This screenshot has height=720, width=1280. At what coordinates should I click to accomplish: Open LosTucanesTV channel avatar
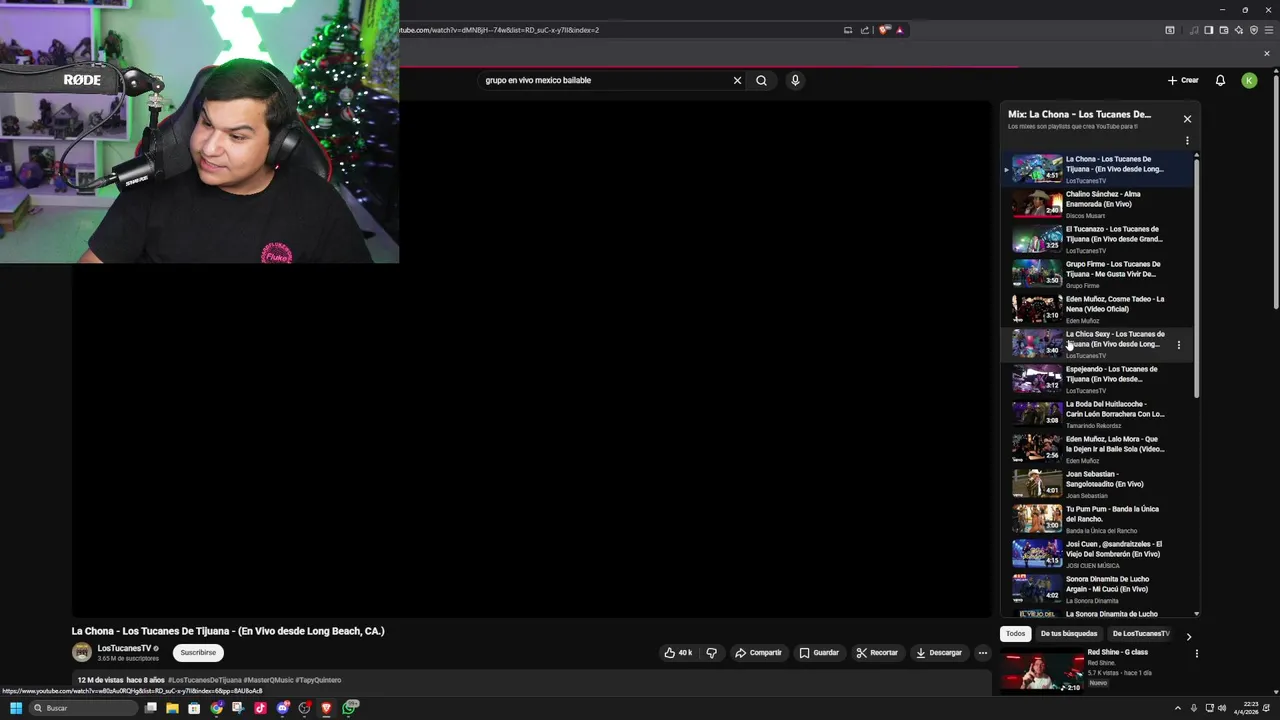click(x=82, y=653)
